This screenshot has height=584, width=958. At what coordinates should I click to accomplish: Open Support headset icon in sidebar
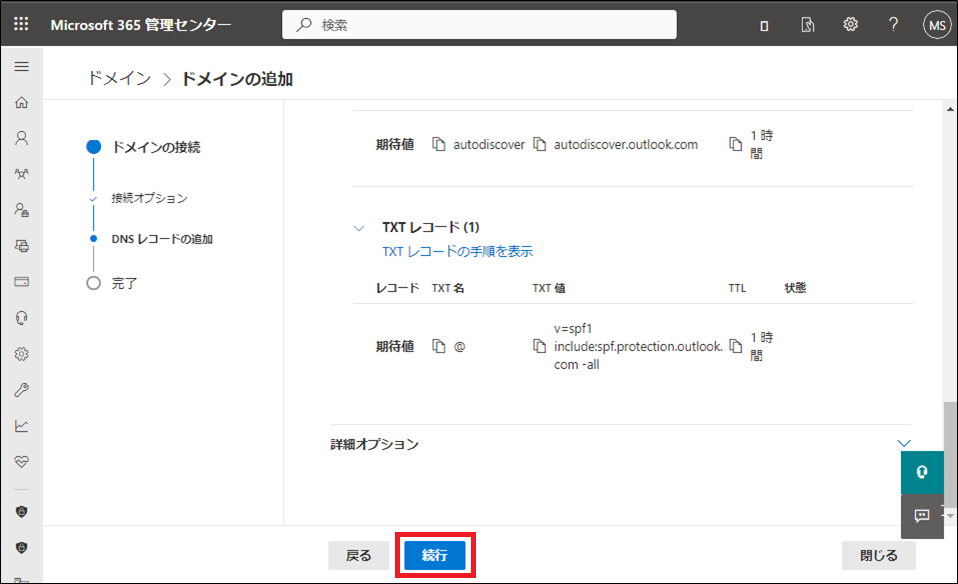[21, 318]
